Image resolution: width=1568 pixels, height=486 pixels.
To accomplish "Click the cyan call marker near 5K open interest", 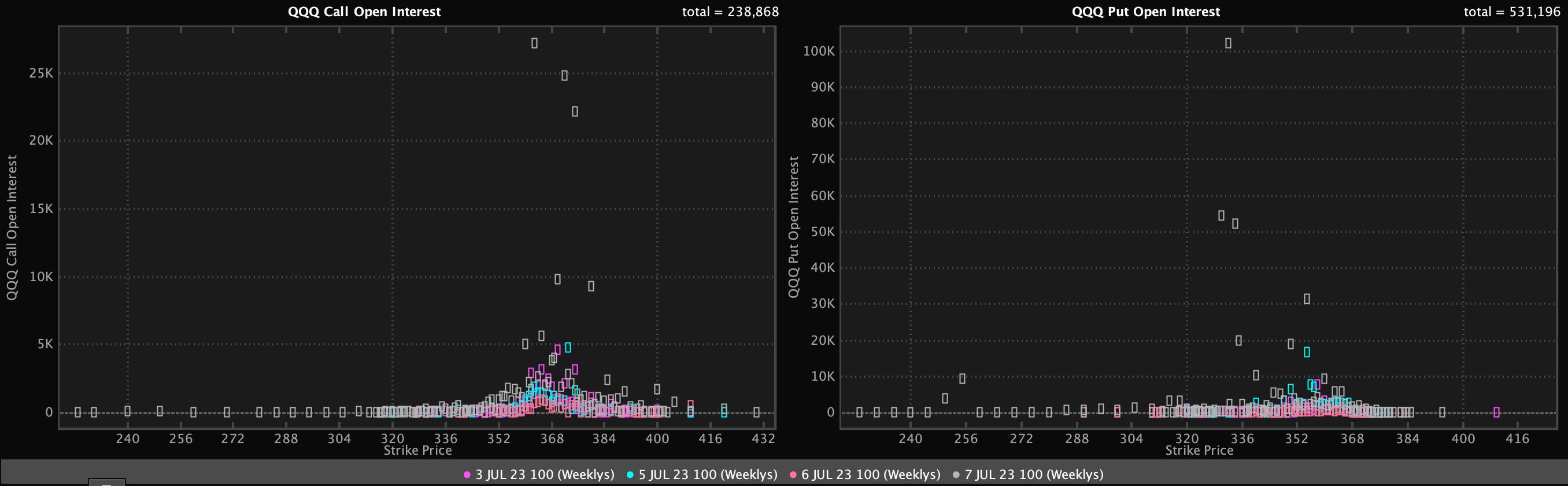I will pyautogui.click(x=568, y=347).
